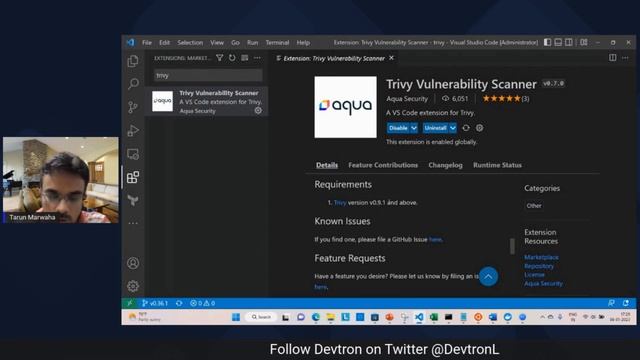Open the Trivy view in activity bar
Viewport: 640px width, 360px height.
coord(133,200)
